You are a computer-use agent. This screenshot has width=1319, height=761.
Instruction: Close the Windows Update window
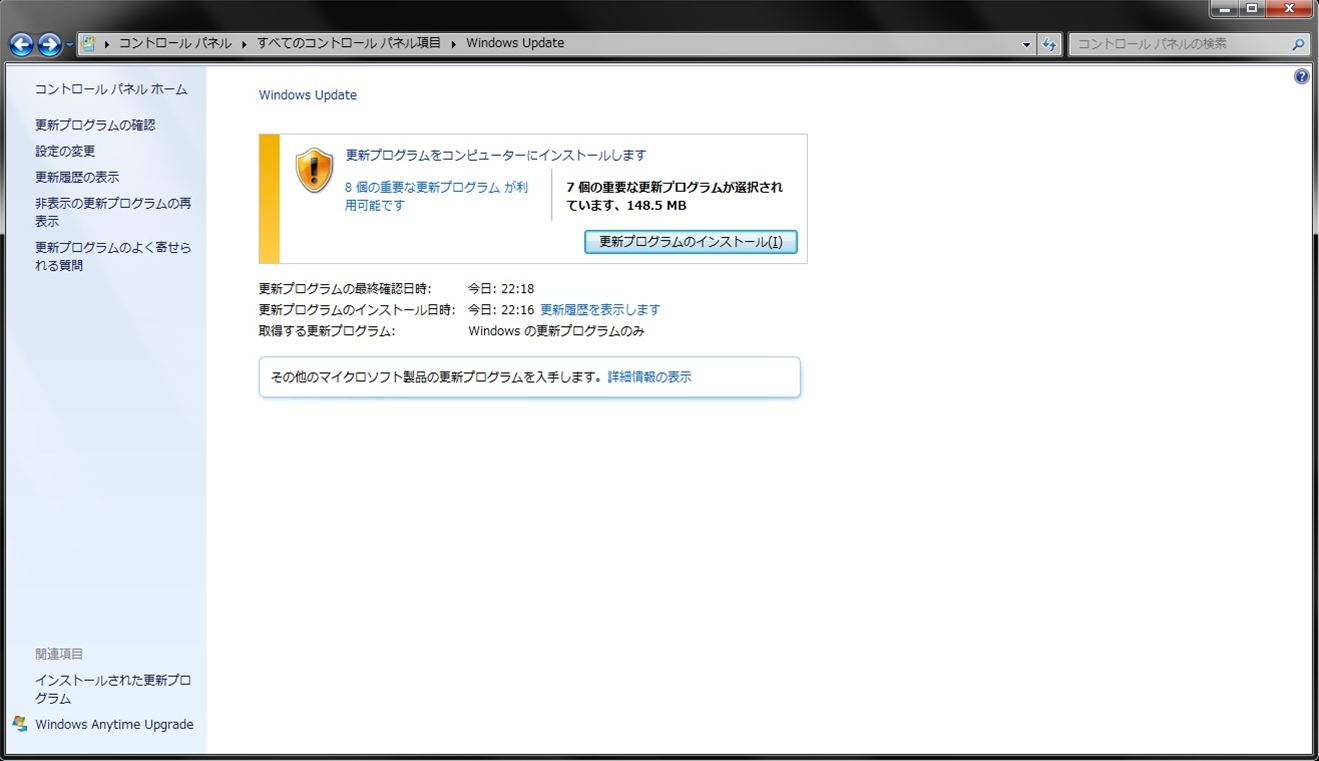[x=1288, y=9]
